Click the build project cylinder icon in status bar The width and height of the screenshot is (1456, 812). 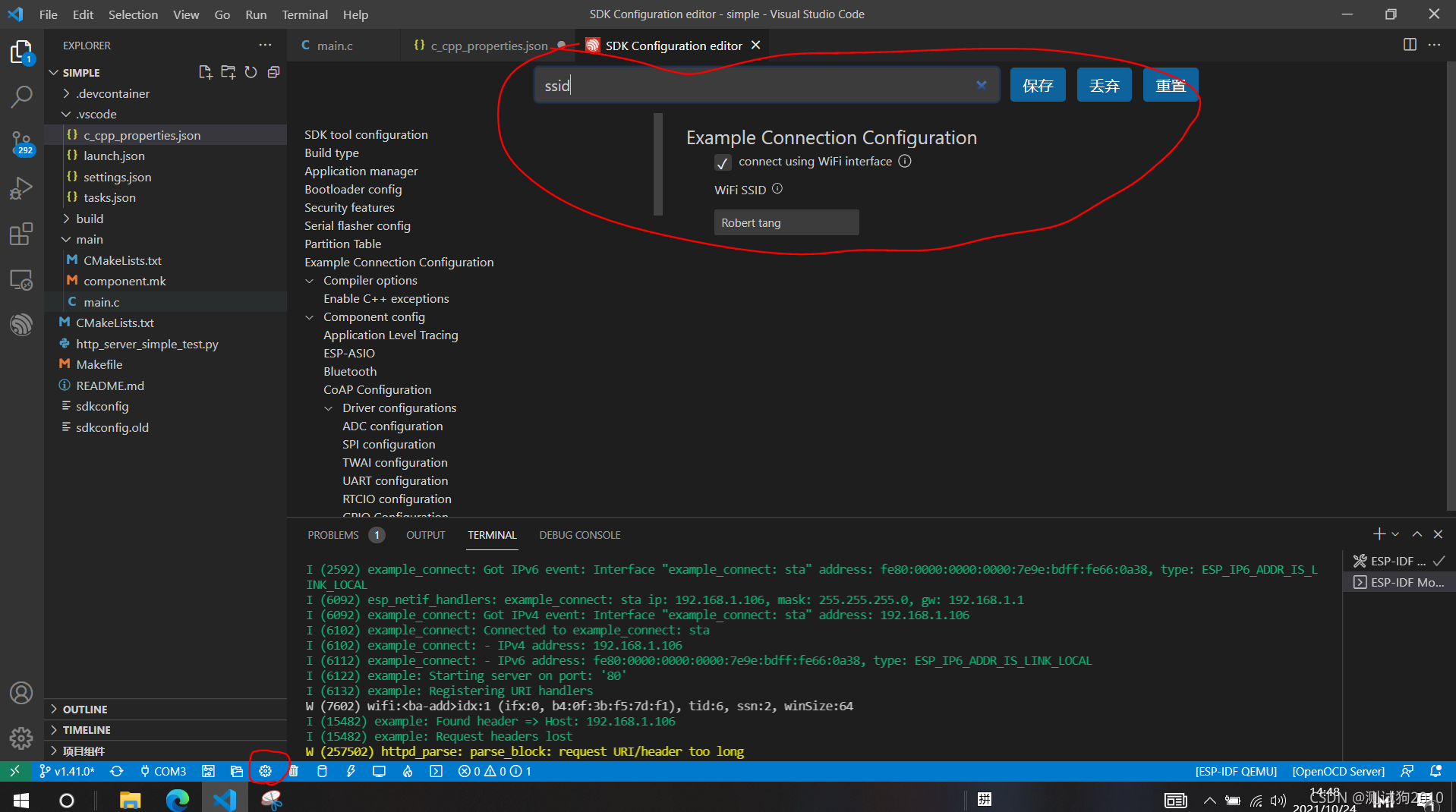(x=322, y=771)
